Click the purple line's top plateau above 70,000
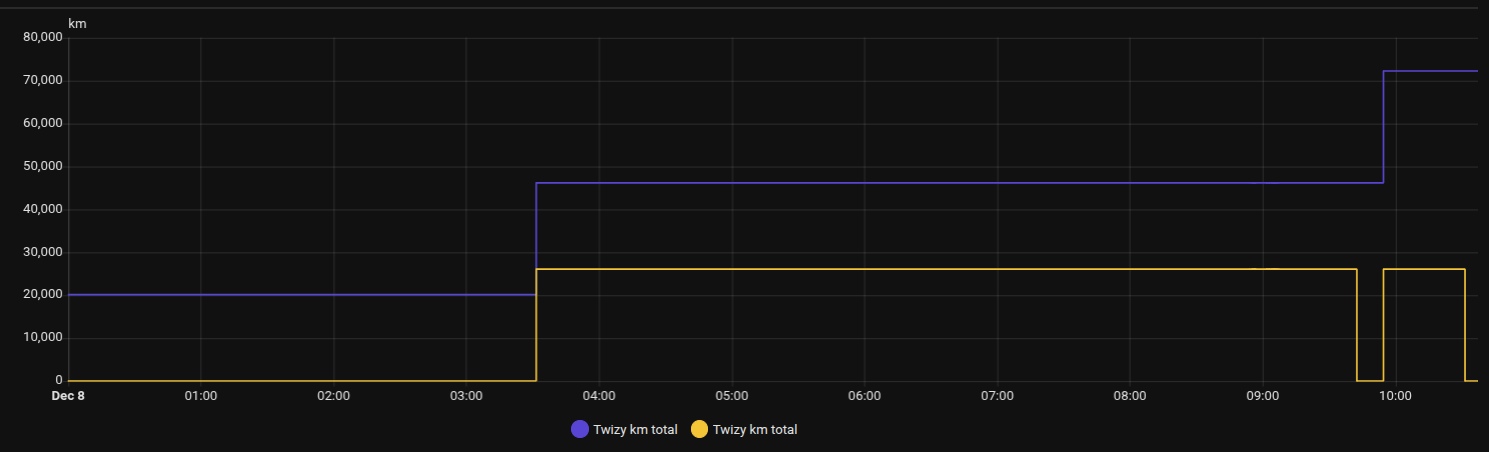The width and height of the screenshot is (1489, 452). [x=1430, y=71]
